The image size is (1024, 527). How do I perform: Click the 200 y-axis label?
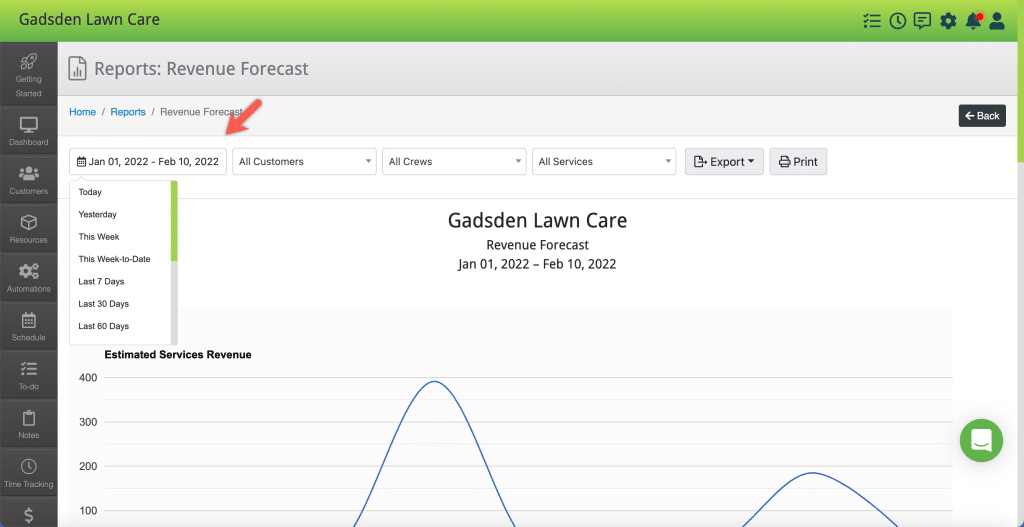88,466
